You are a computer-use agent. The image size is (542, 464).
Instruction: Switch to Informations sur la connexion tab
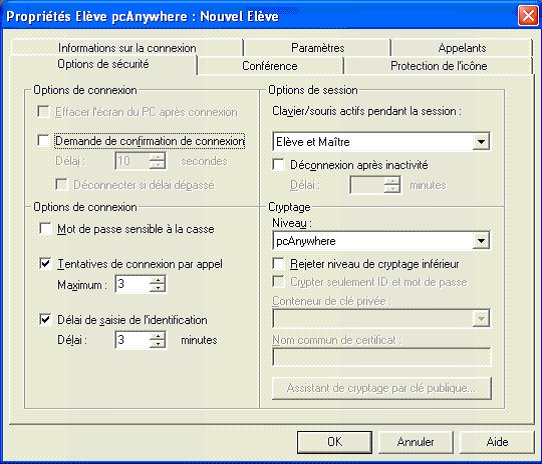click(x=127, y=48)
